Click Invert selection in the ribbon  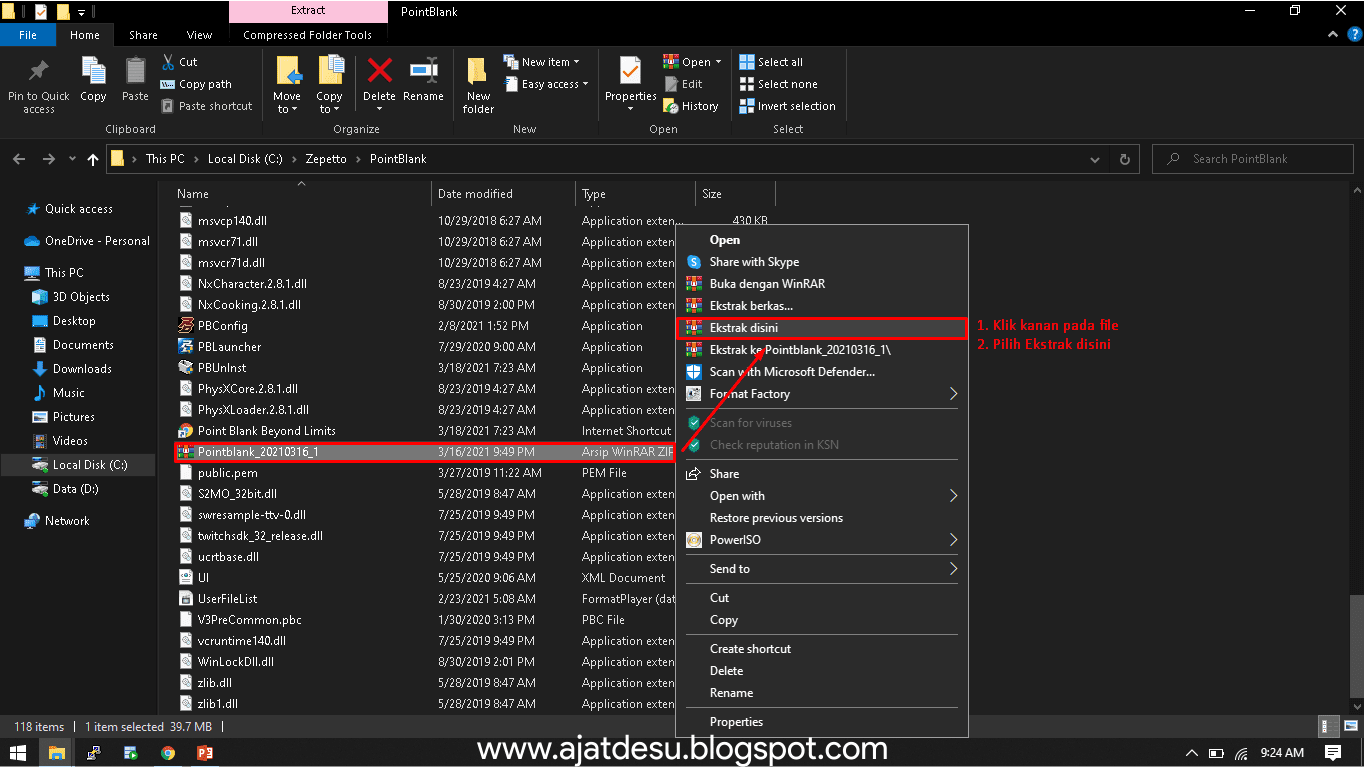[787, 106]
